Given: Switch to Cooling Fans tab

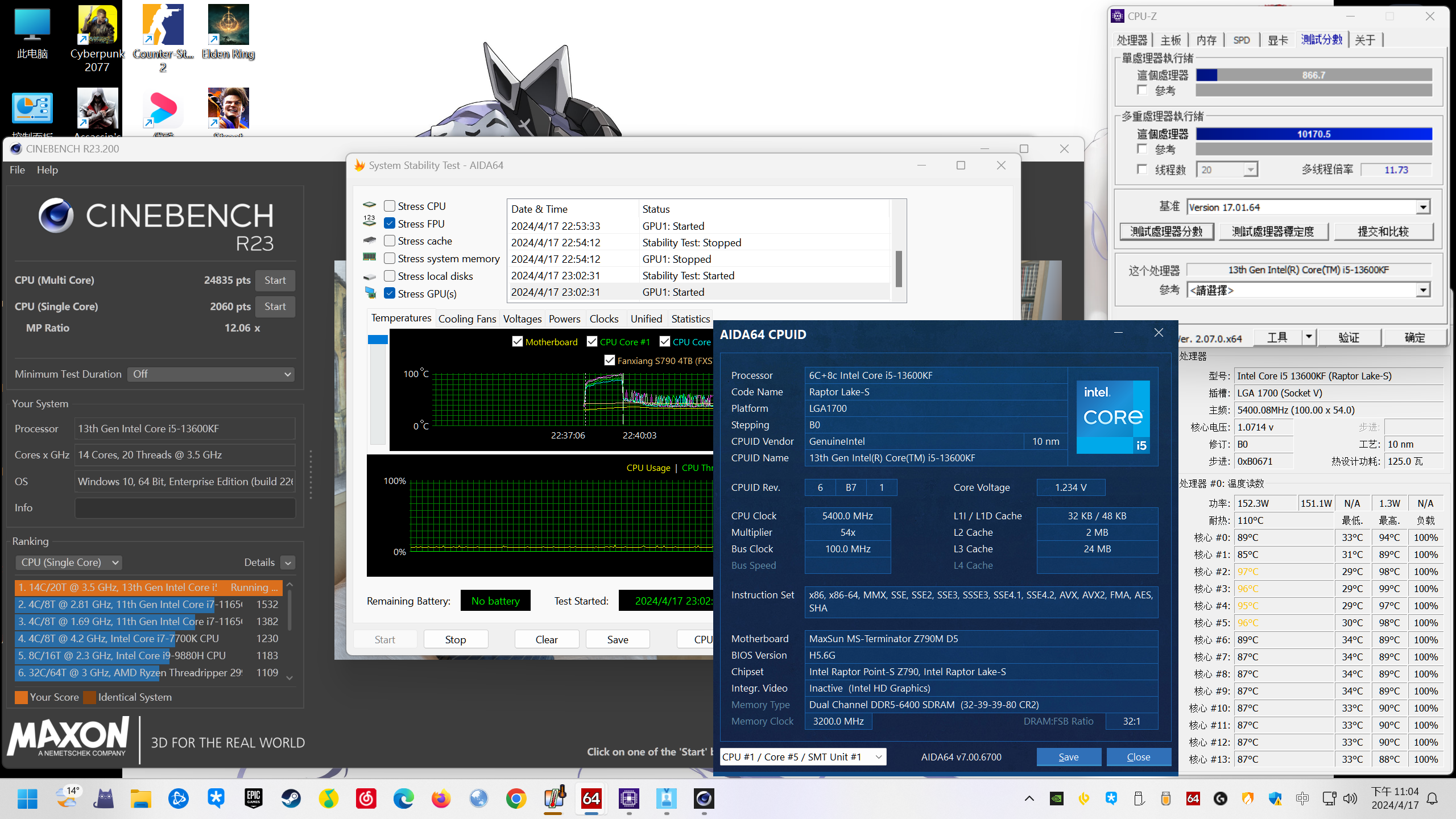Looking at the screenshot, I should (x=467, y=318).
